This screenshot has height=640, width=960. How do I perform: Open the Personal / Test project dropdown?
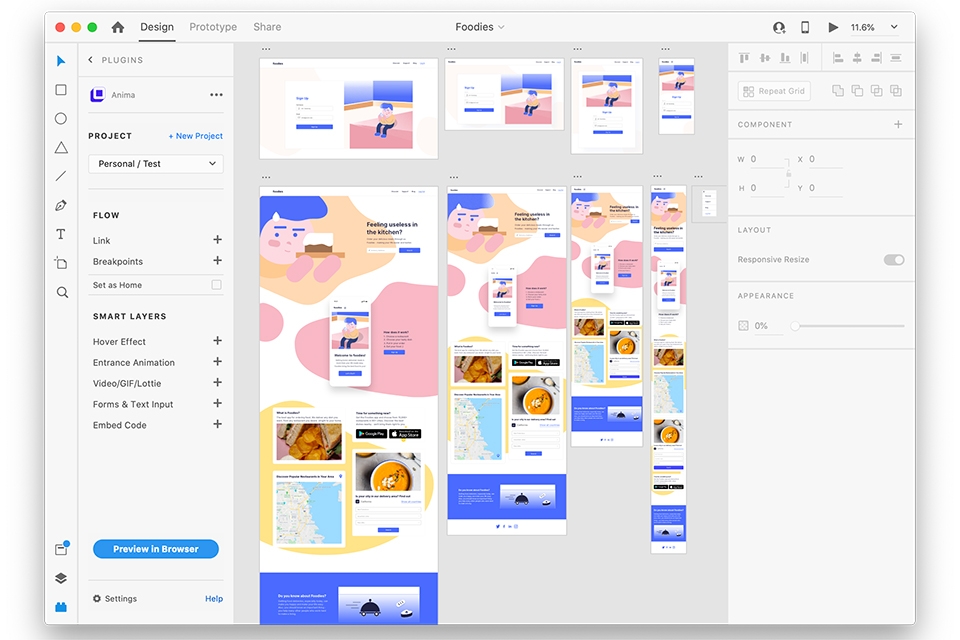(156, 164)
